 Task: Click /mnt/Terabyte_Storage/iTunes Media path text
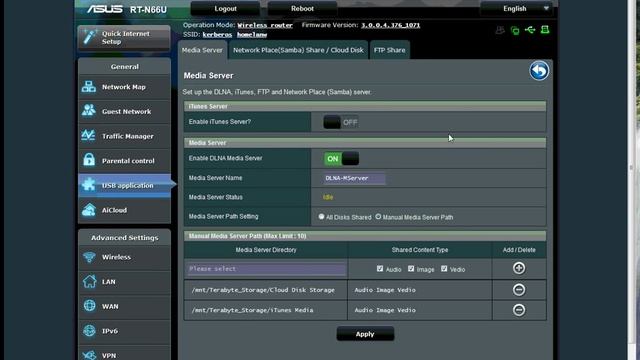coord(252,310)
